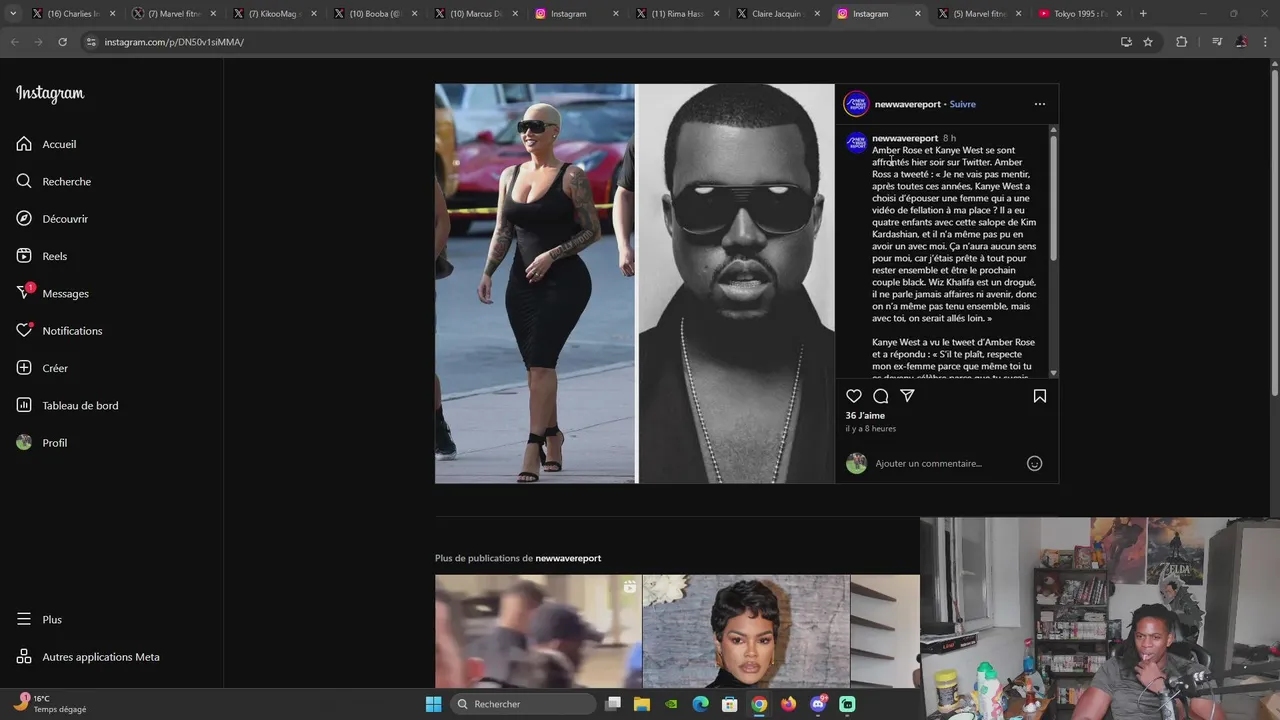The width and height of the screenshot is (1280, 720).
Task: Open Messages with unread badge
Action: point(53,293)
